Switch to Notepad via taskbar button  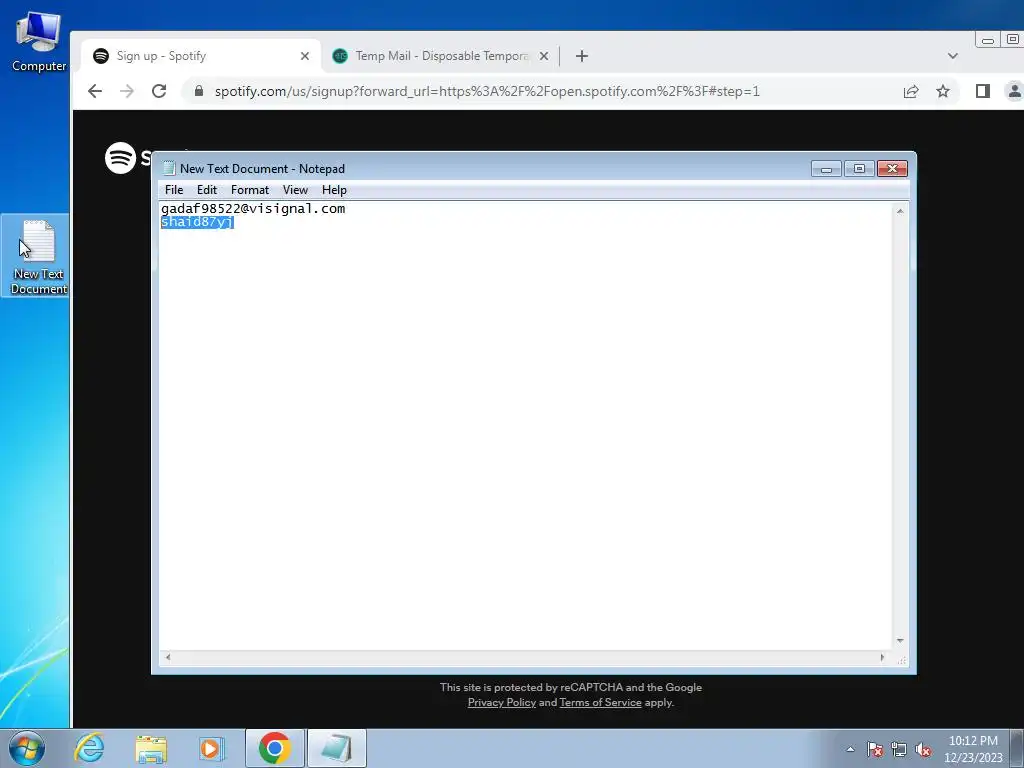click(x=336, y=748)
